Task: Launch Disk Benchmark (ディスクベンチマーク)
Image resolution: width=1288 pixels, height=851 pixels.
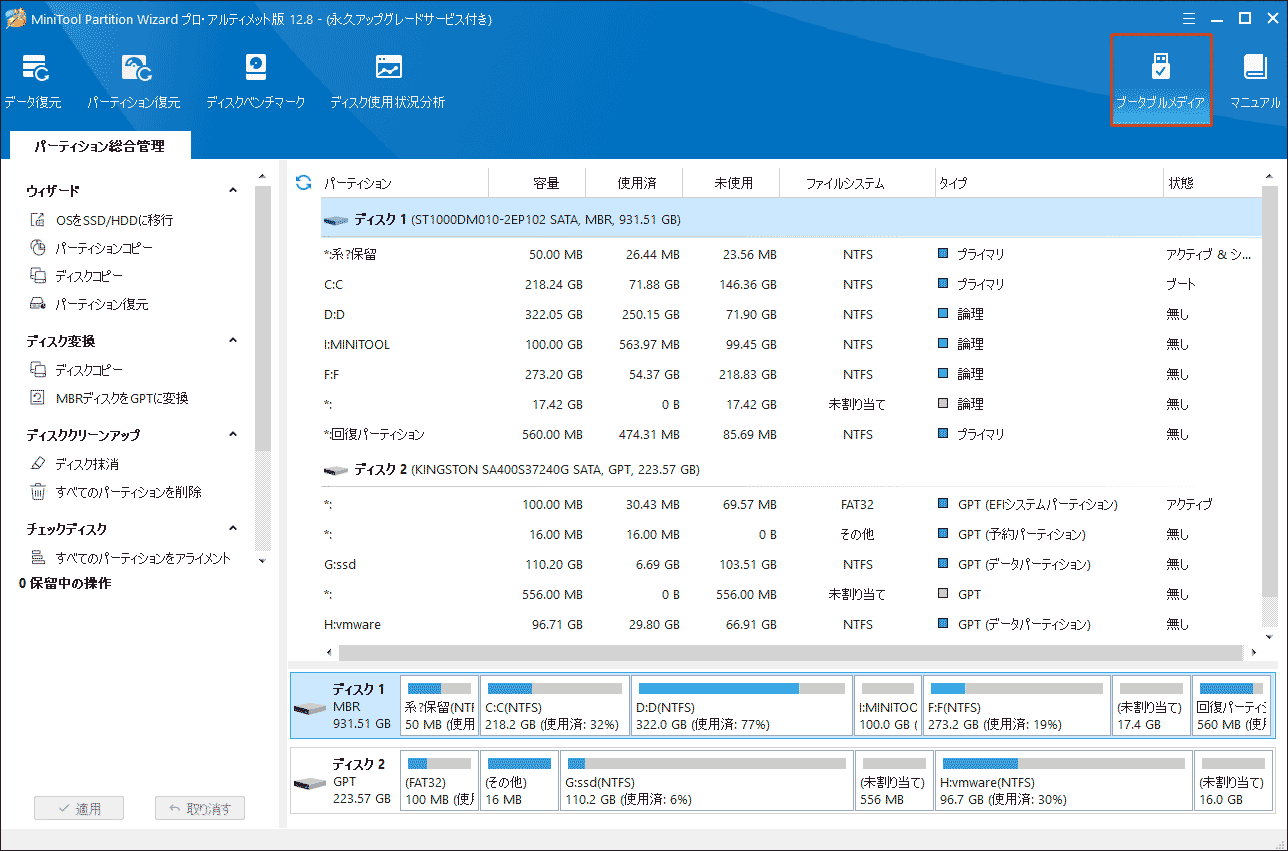Action: point(256,82)
